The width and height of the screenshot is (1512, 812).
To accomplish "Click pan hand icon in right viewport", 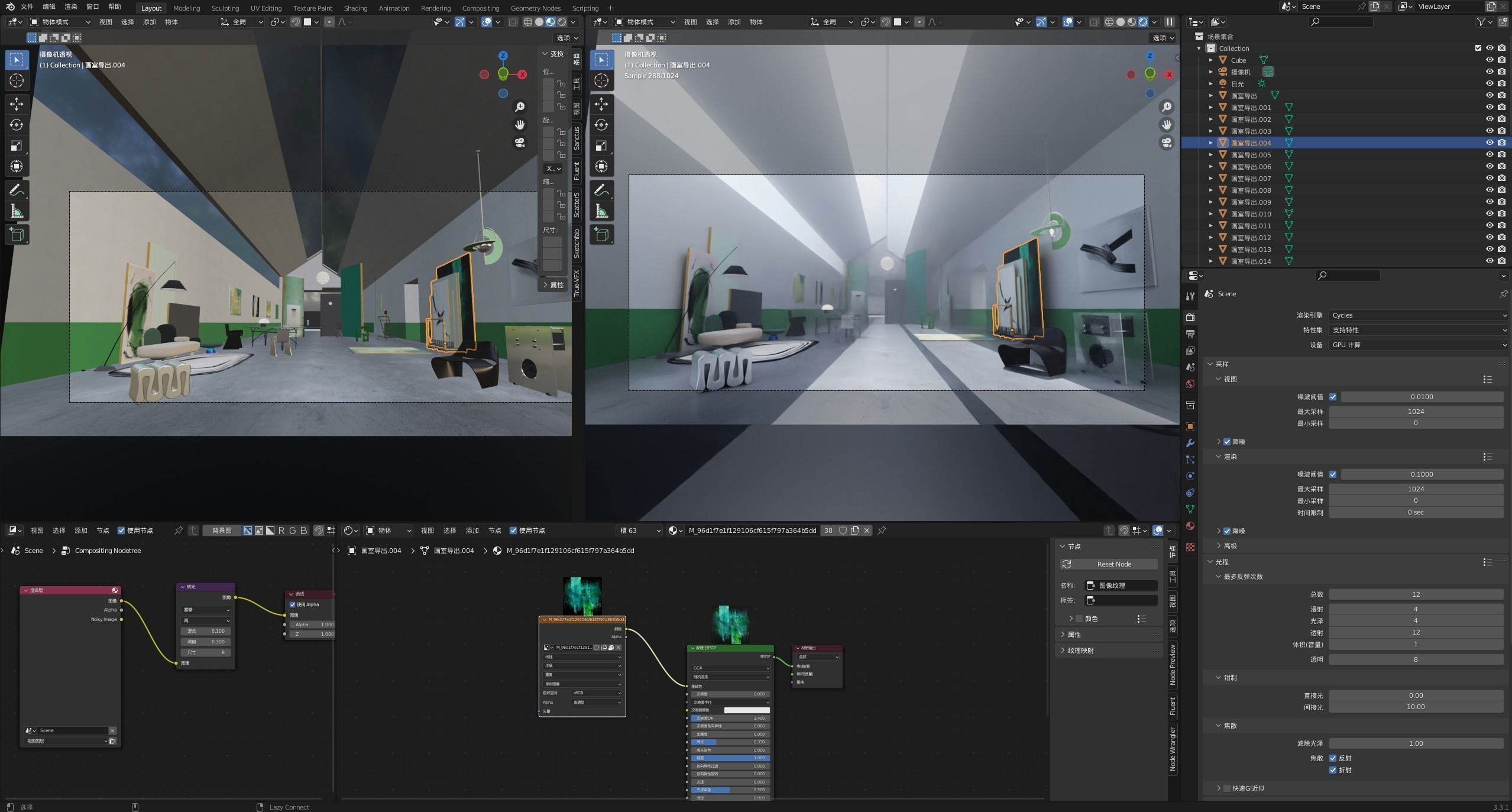I will pos(1166,125).
